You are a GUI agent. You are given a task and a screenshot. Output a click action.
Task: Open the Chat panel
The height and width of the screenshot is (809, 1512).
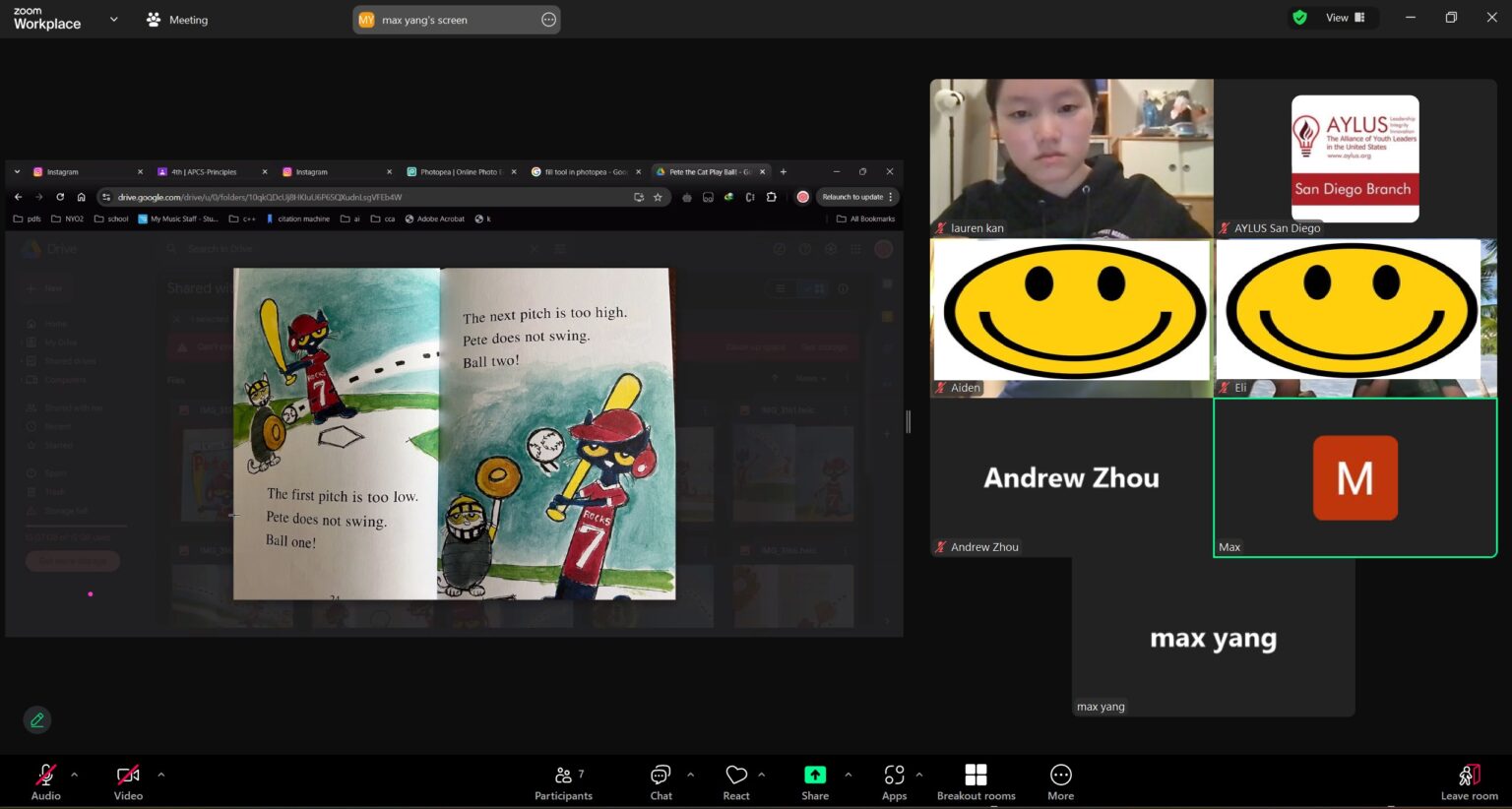(x=661, y=781)
